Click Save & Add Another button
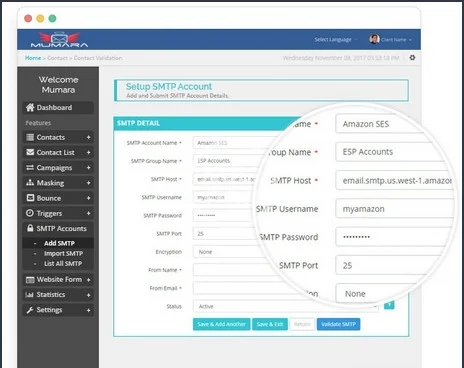464x368 pixels. (x=221, y=324)
